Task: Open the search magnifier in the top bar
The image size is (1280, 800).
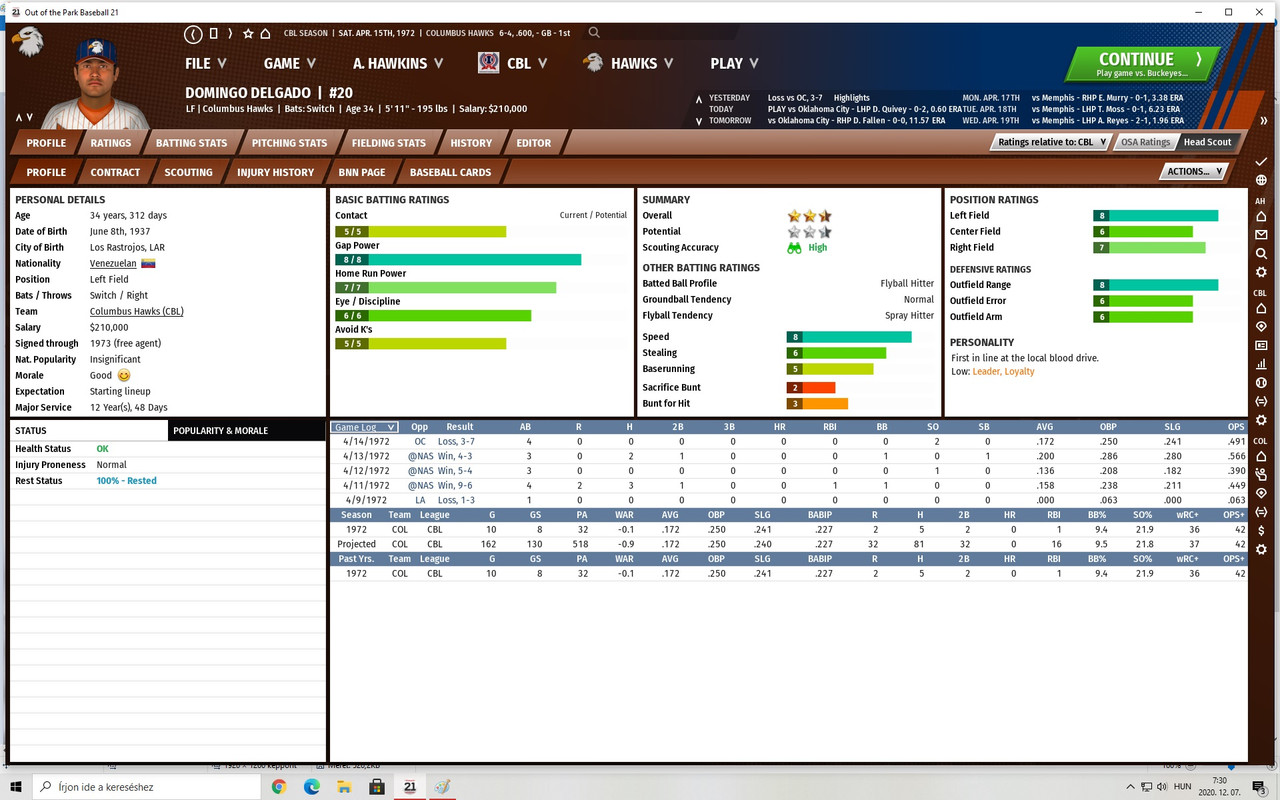Action: click(x=594, y=33)
